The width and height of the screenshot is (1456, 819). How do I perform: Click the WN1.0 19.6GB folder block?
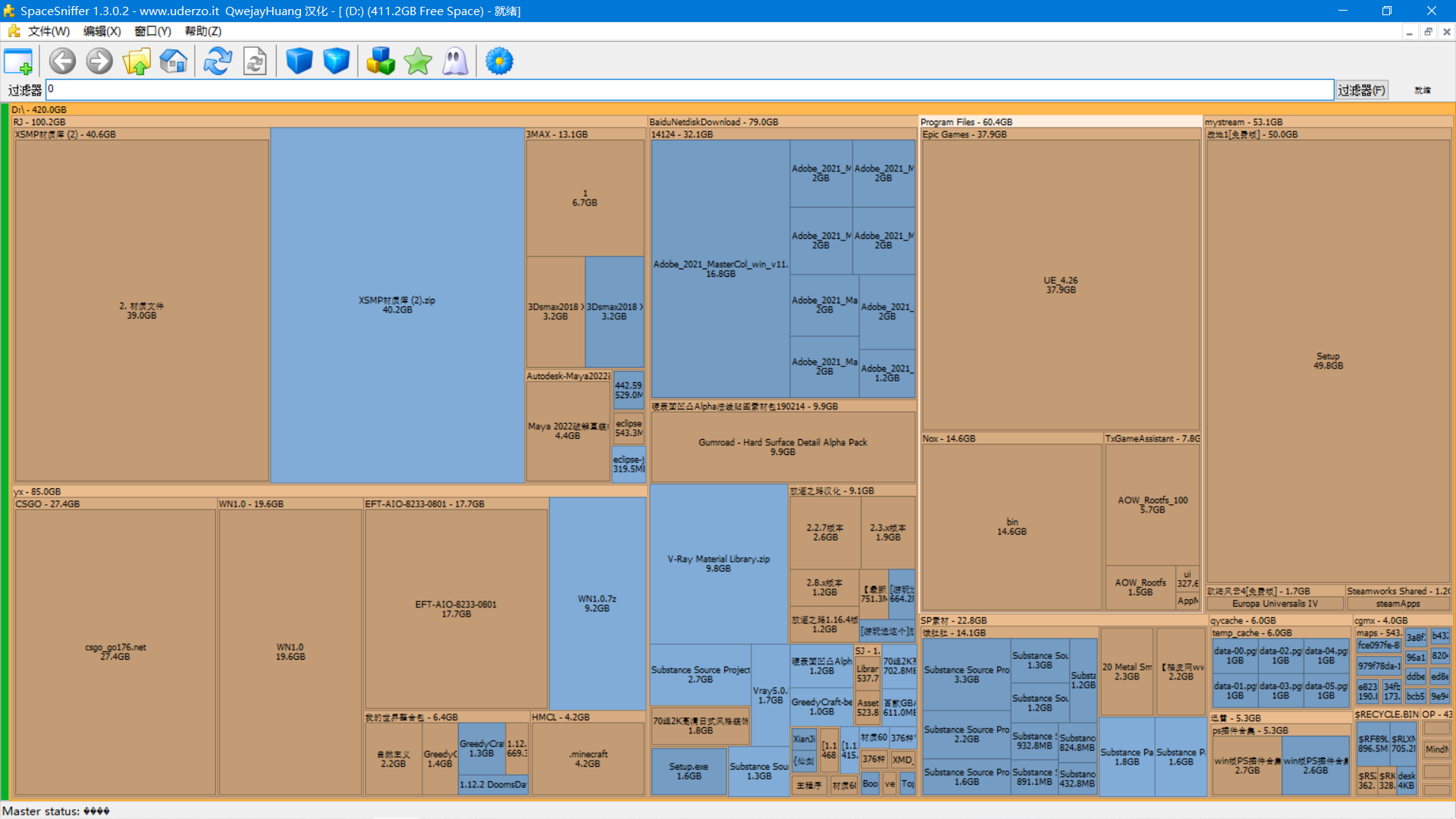290,652
